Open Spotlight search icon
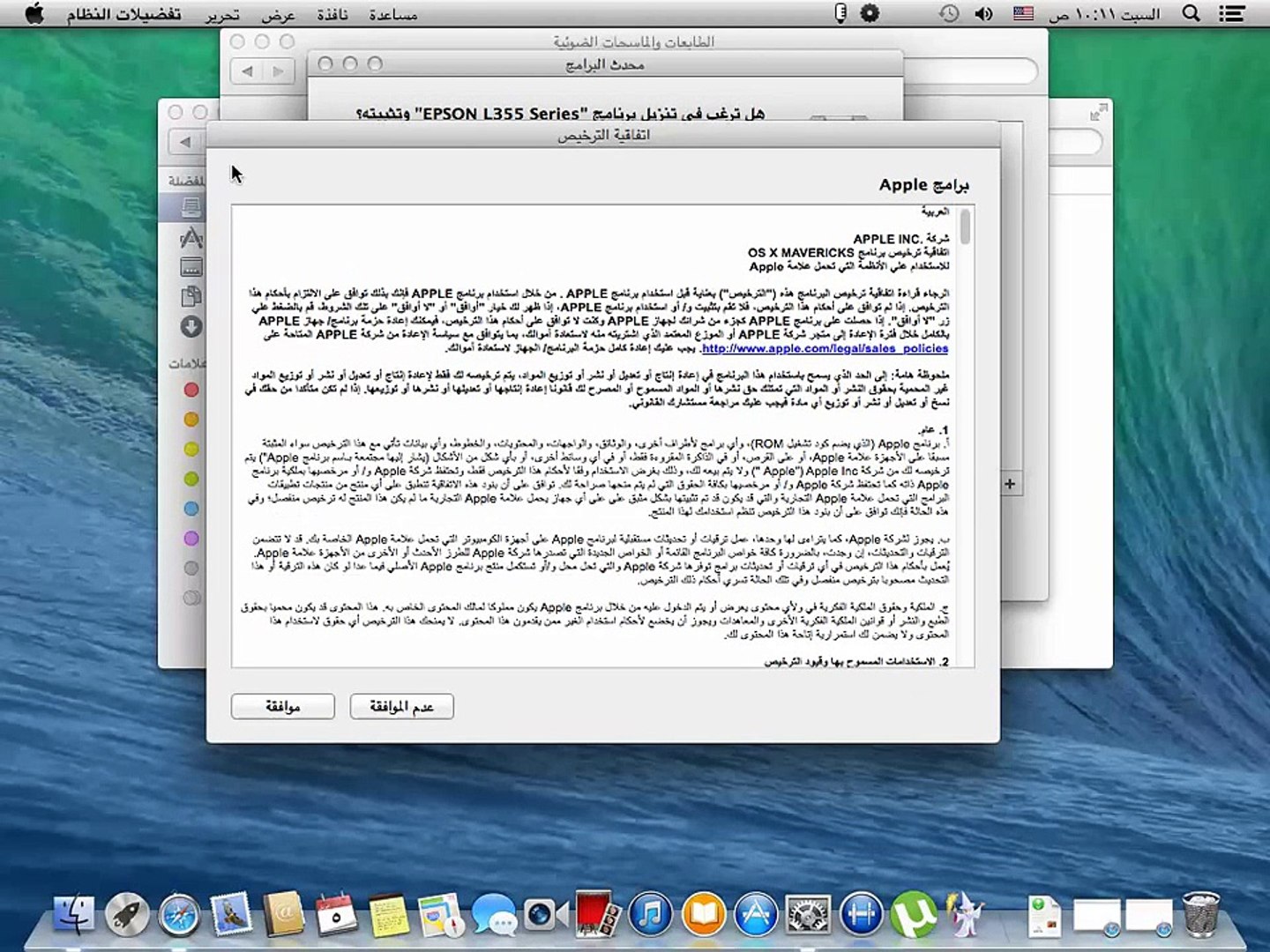1270x952 pixels. 1191,14
